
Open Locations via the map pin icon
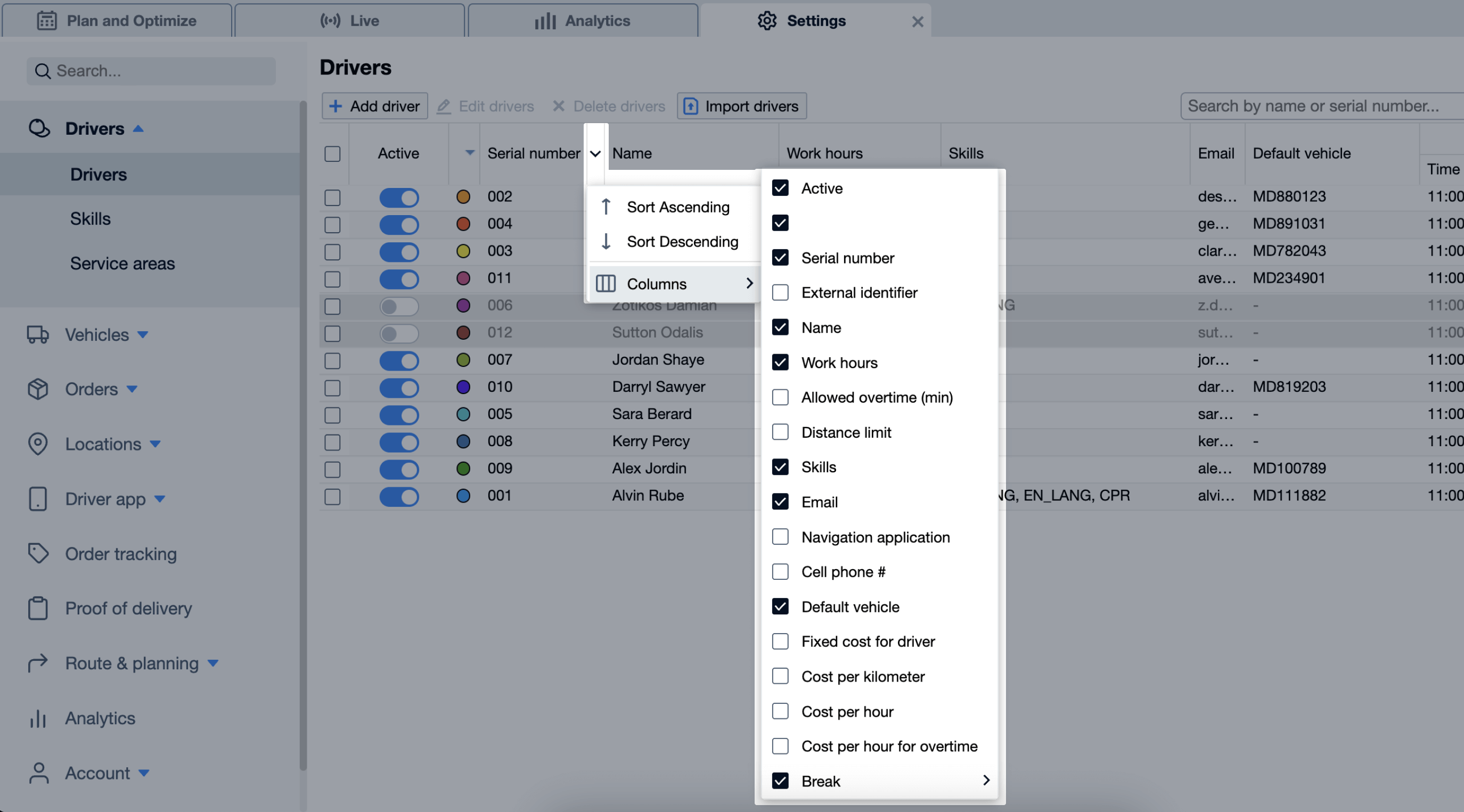(37, 444)
